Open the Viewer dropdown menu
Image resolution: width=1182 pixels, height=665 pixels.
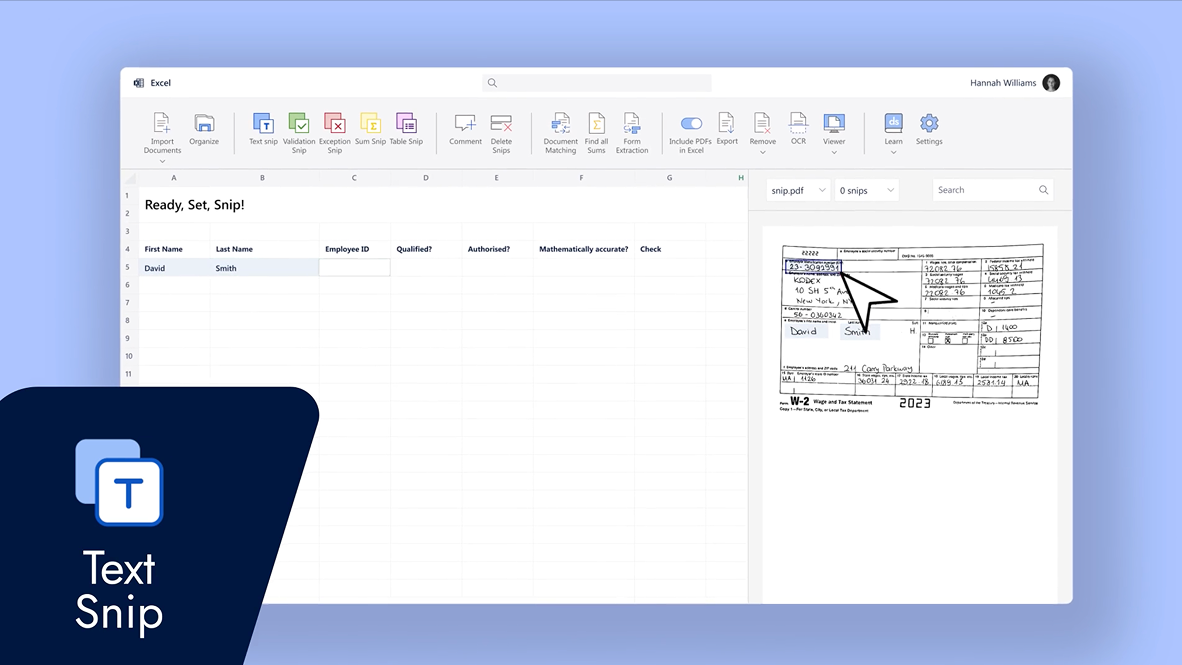[x=834, y=153]
